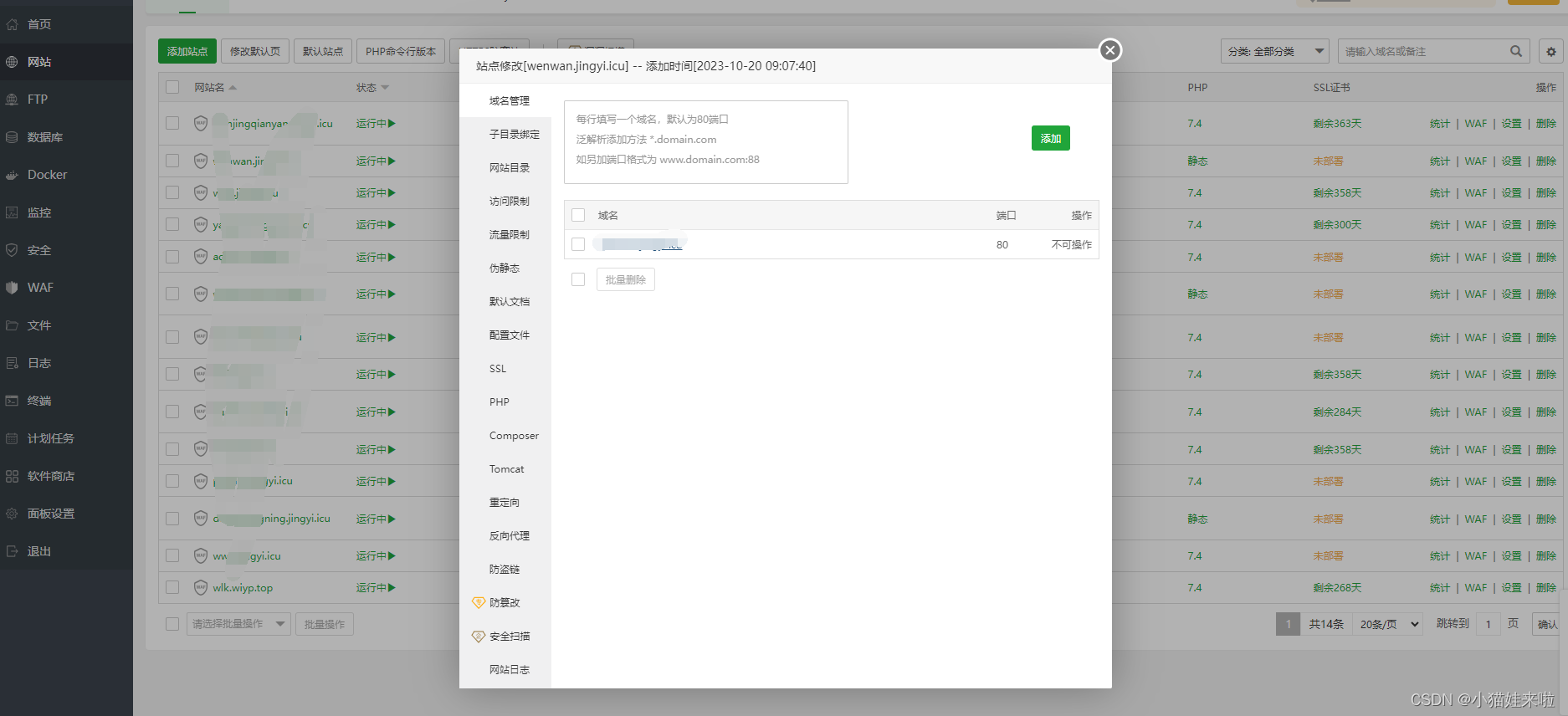Open the 文件 folder icon
1568x716 pixels.
(x=13, y=325)
